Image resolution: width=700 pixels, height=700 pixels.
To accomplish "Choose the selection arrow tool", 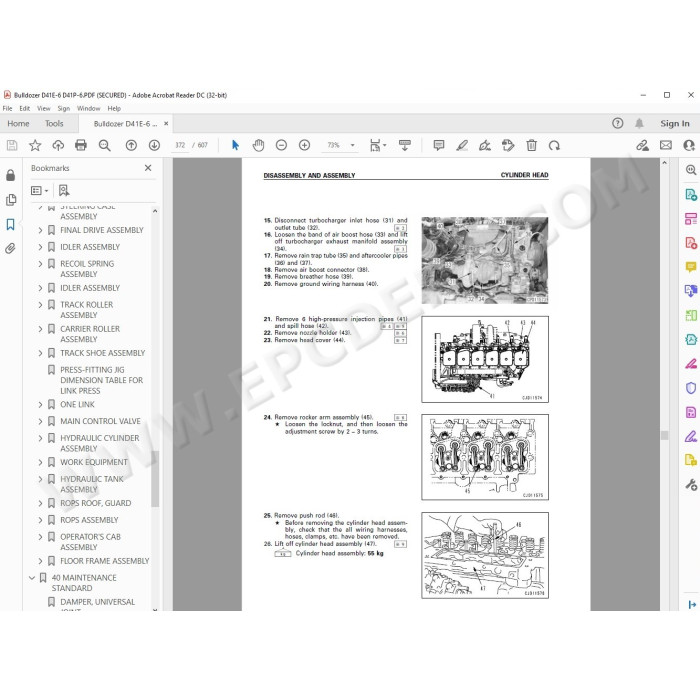I will pos(235,145).
